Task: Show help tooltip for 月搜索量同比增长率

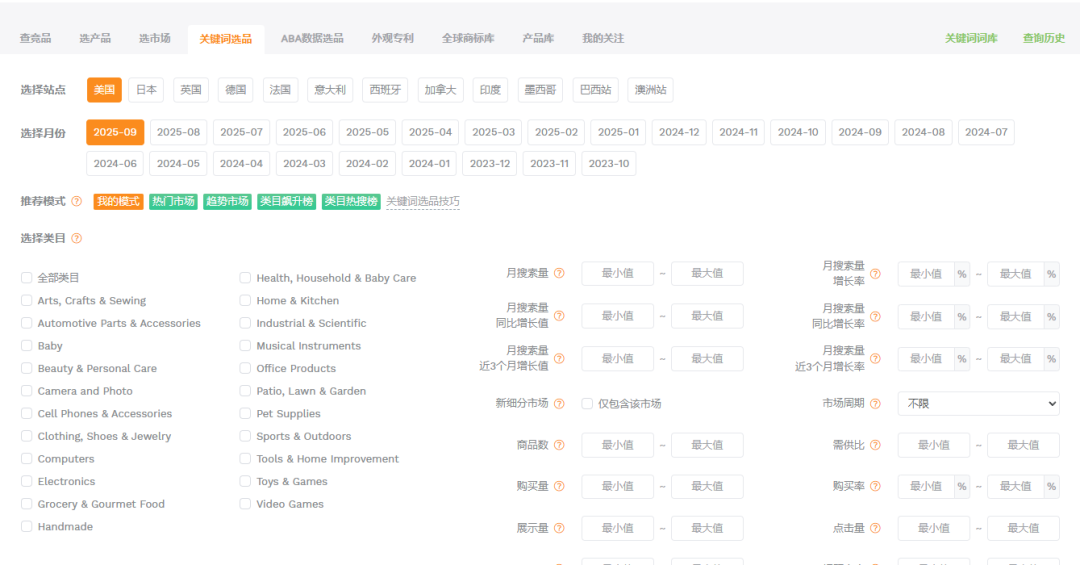Action: pos(875,316)
